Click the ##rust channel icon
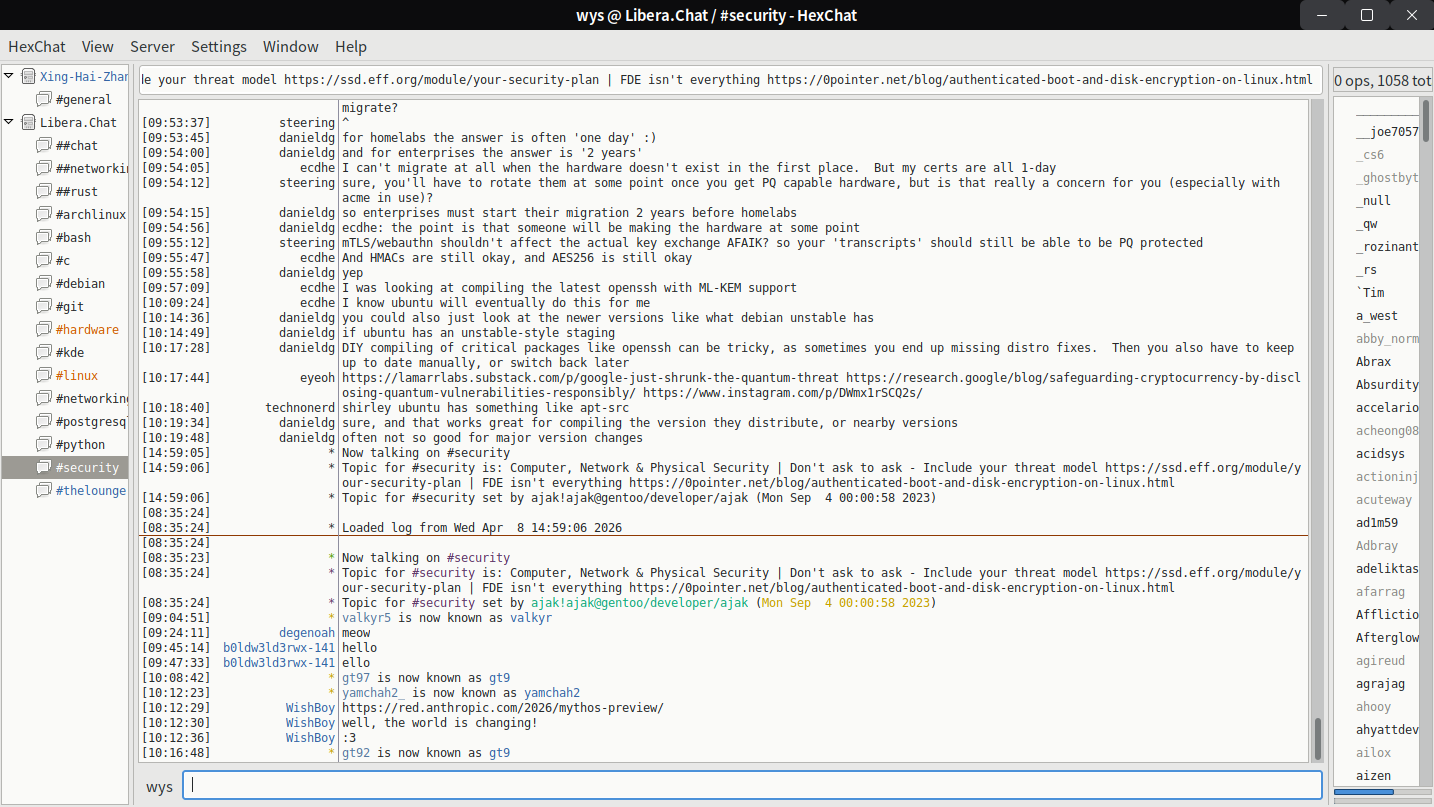This screenshot has height=807, width=1434. (44, 191)
